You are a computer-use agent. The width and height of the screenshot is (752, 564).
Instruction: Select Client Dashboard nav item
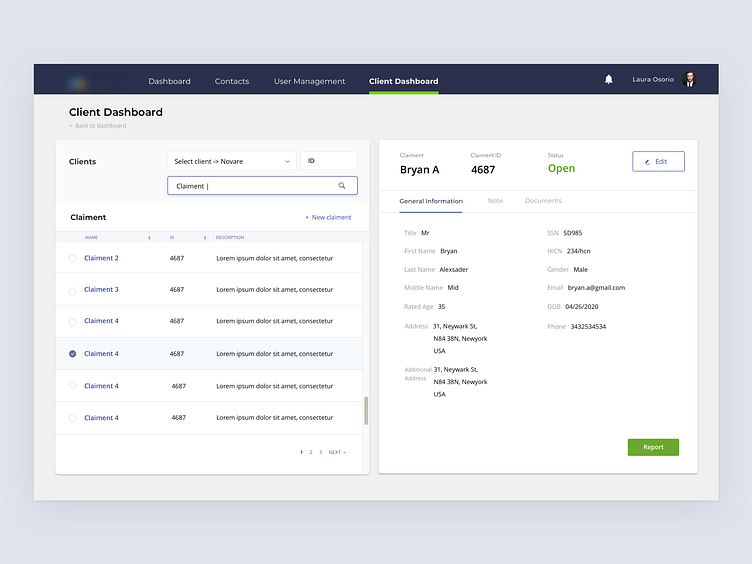pos(403,81)
